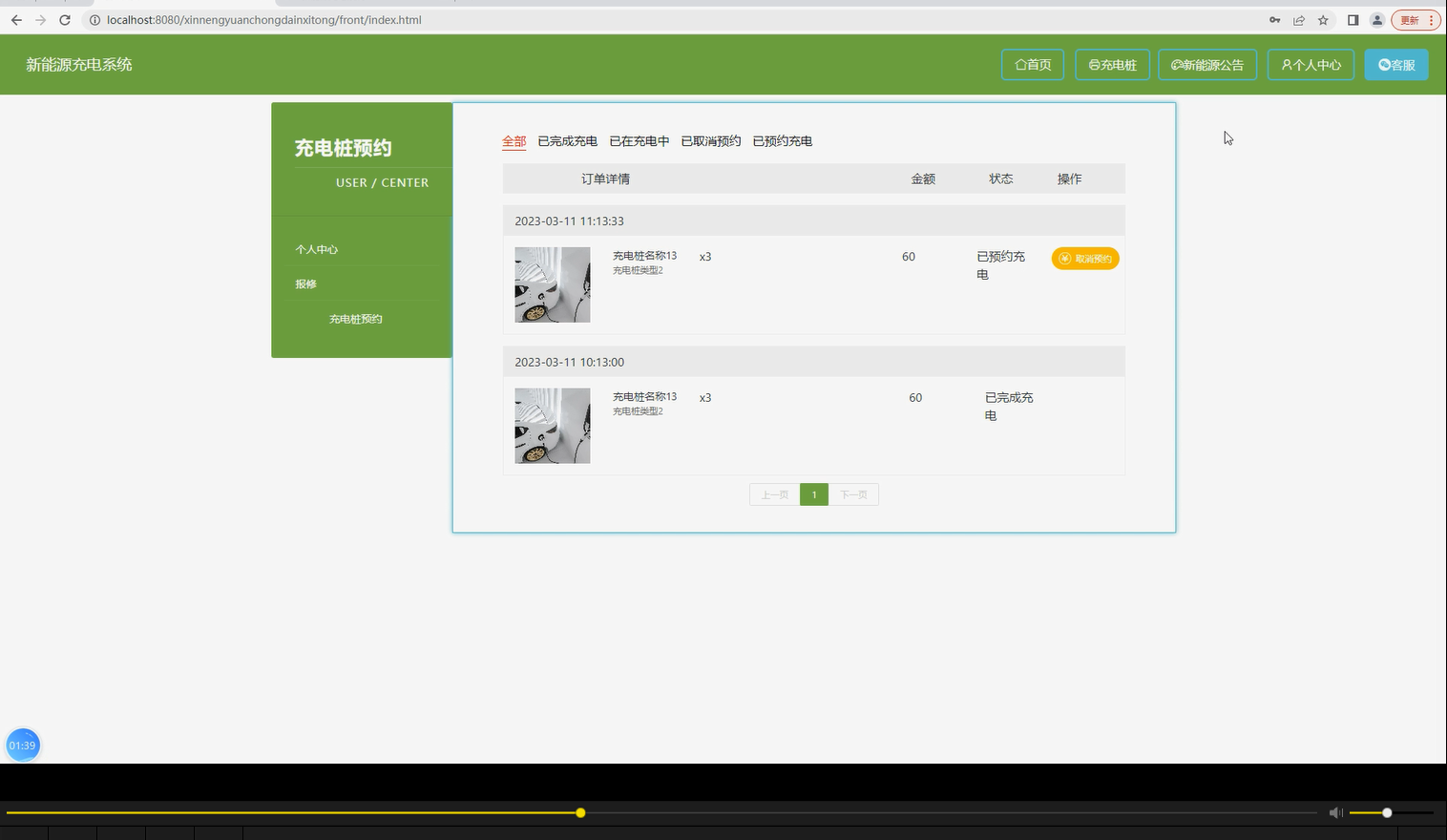Click the 充电桩名称13 product thumbnail image
Screen dimensions: 1447x840
(552, 283)
